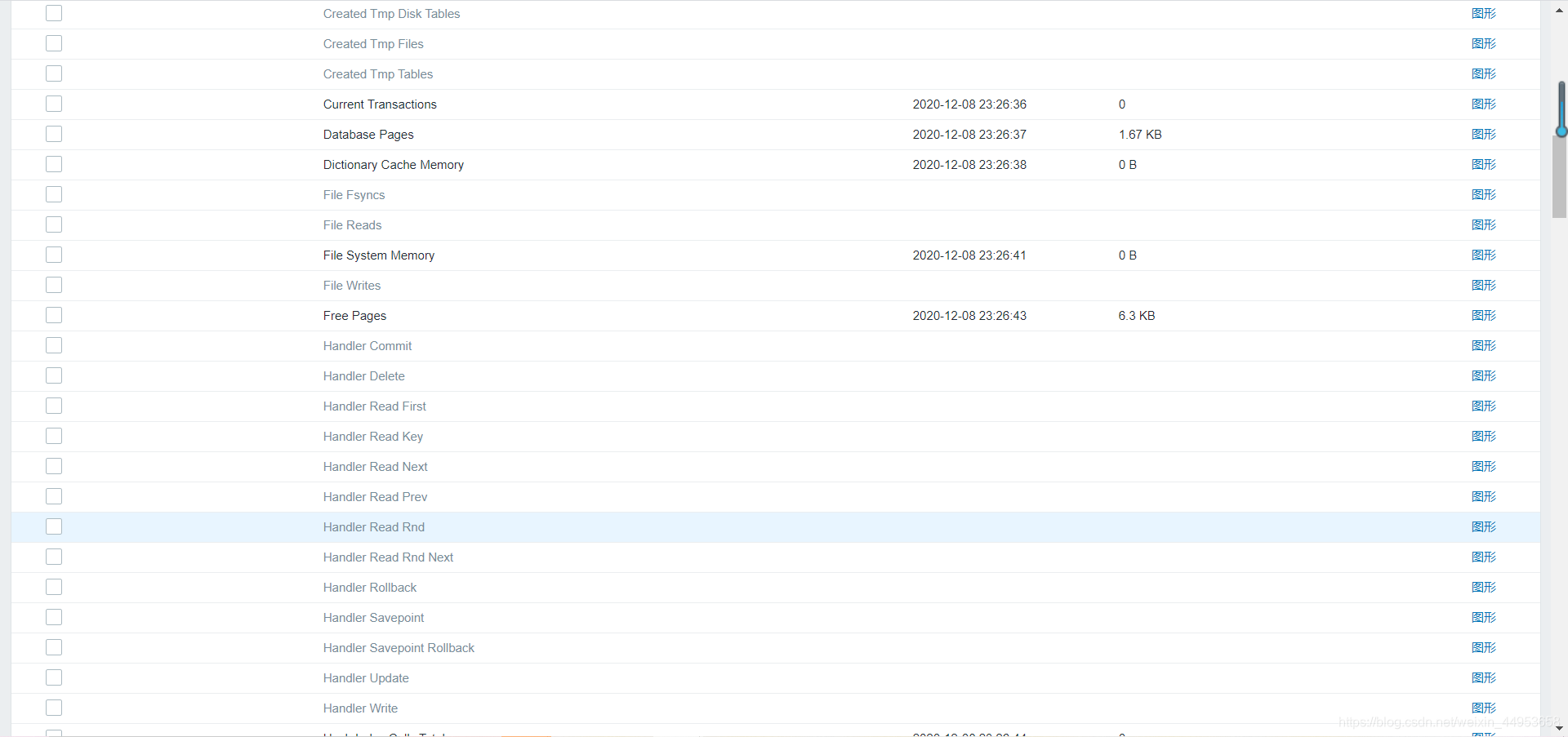View the 图形 graph for Handler Savepoint

[1484, 617]
